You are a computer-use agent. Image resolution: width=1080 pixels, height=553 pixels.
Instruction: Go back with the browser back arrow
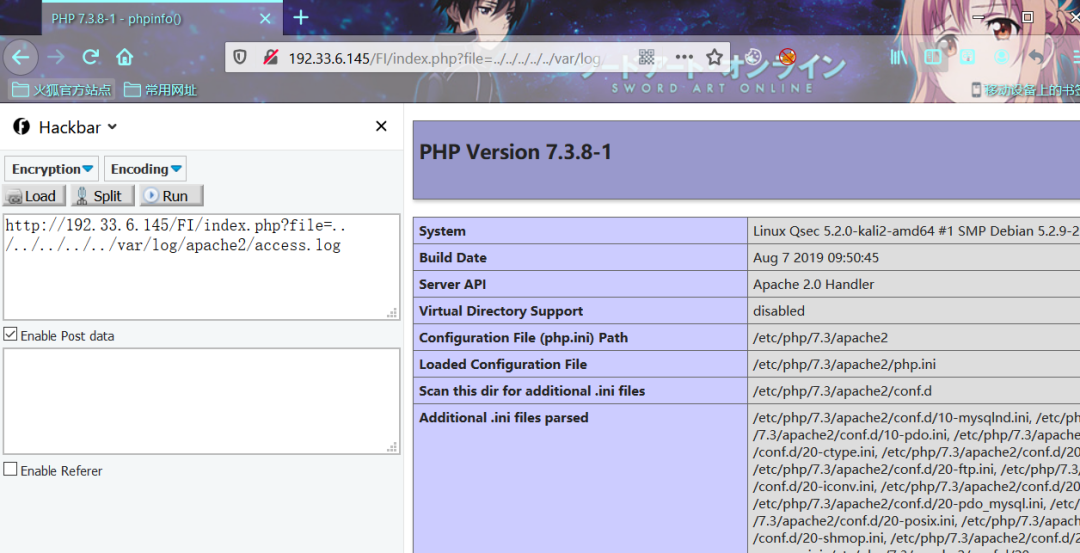[21, 57]
